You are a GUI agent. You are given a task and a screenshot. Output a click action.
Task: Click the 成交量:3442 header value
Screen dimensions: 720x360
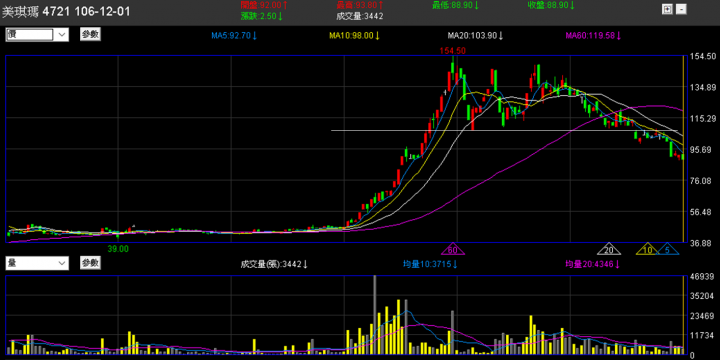pos(360,16)
